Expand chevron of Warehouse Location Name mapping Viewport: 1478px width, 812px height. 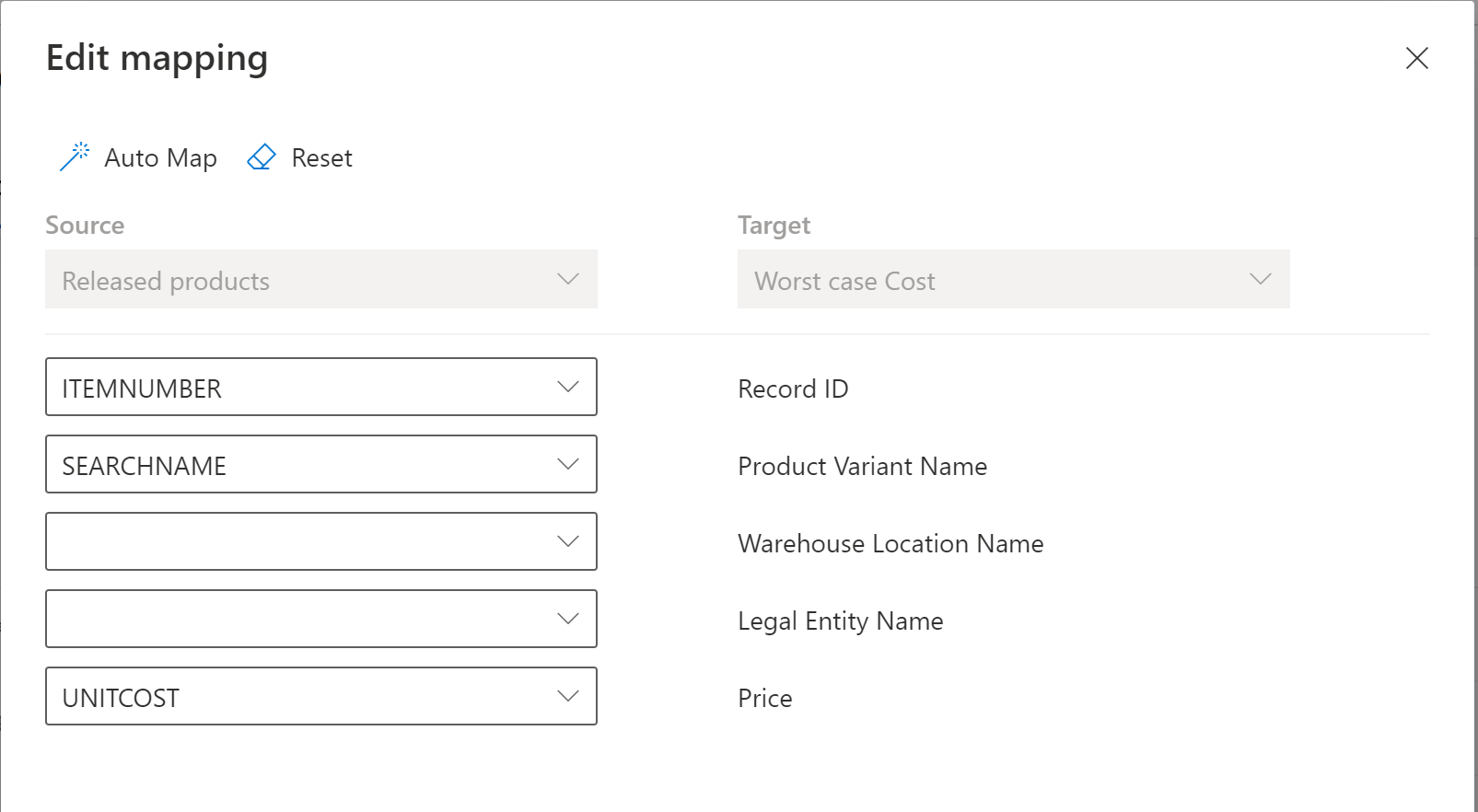(x=568, y=541)
